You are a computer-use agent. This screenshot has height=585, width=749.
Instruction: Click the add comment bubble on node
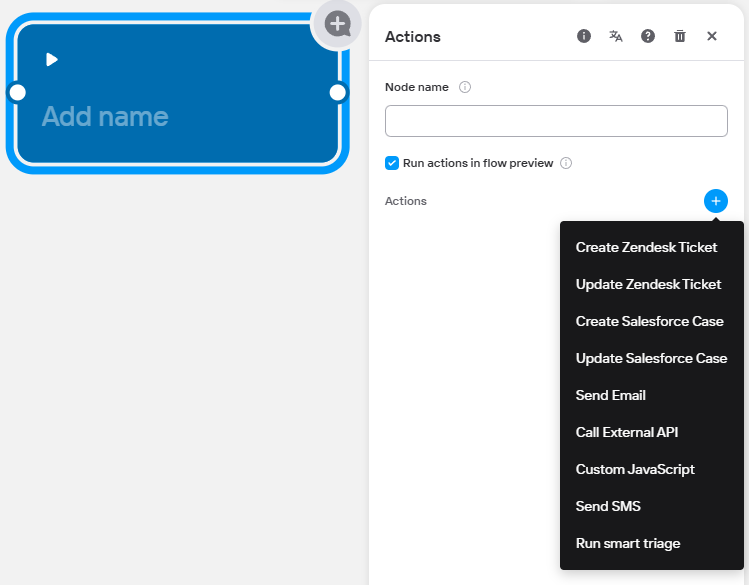click(338, 22)
